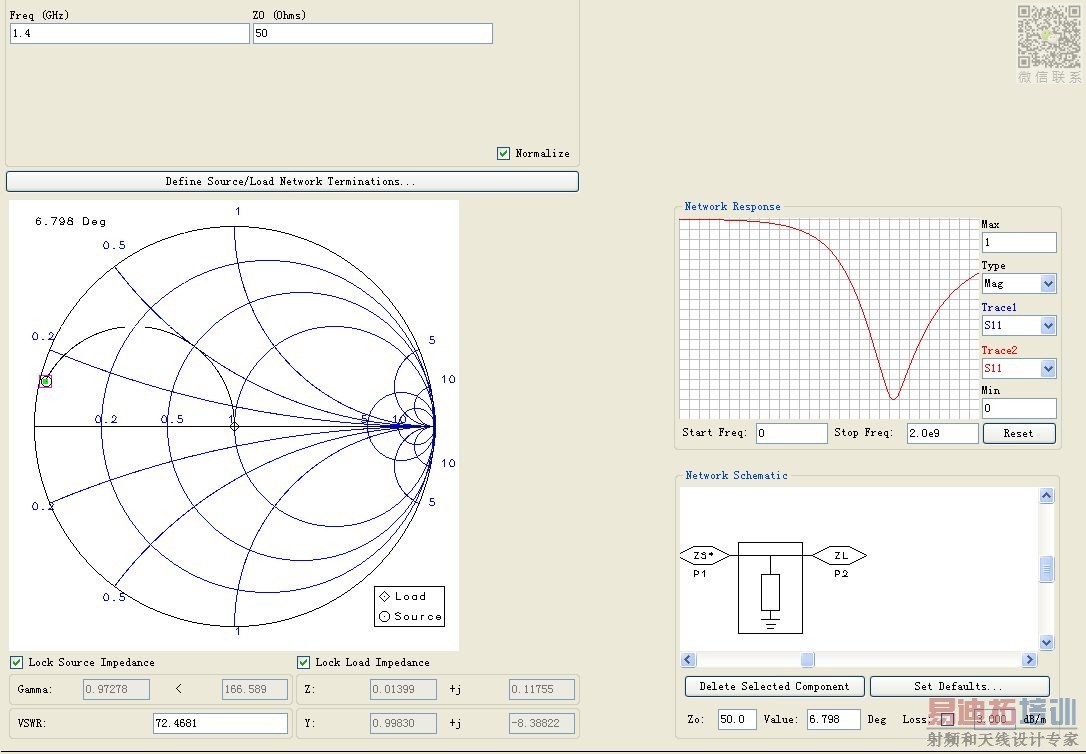Toggle Lock Load Impedance checkbox

[x=304, y=662]
